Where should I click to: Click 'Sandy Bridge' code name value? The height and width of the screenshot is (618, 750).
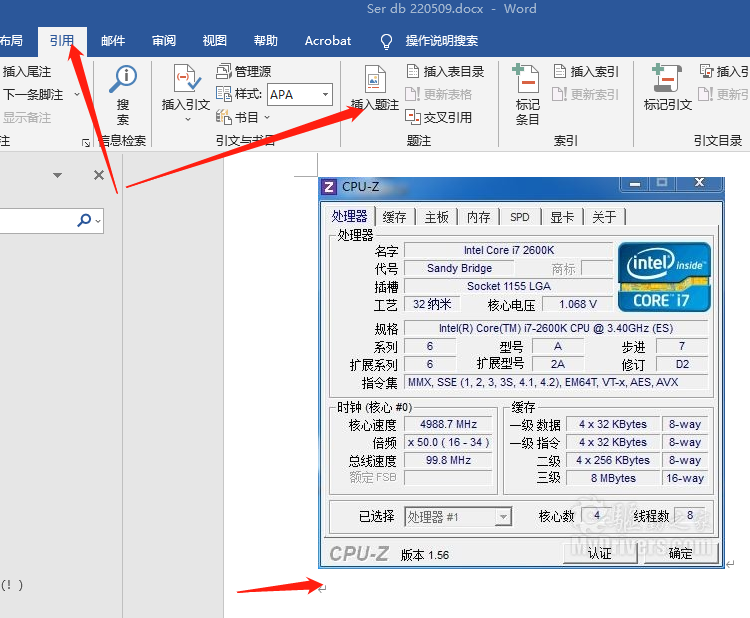tap(459, 268)
